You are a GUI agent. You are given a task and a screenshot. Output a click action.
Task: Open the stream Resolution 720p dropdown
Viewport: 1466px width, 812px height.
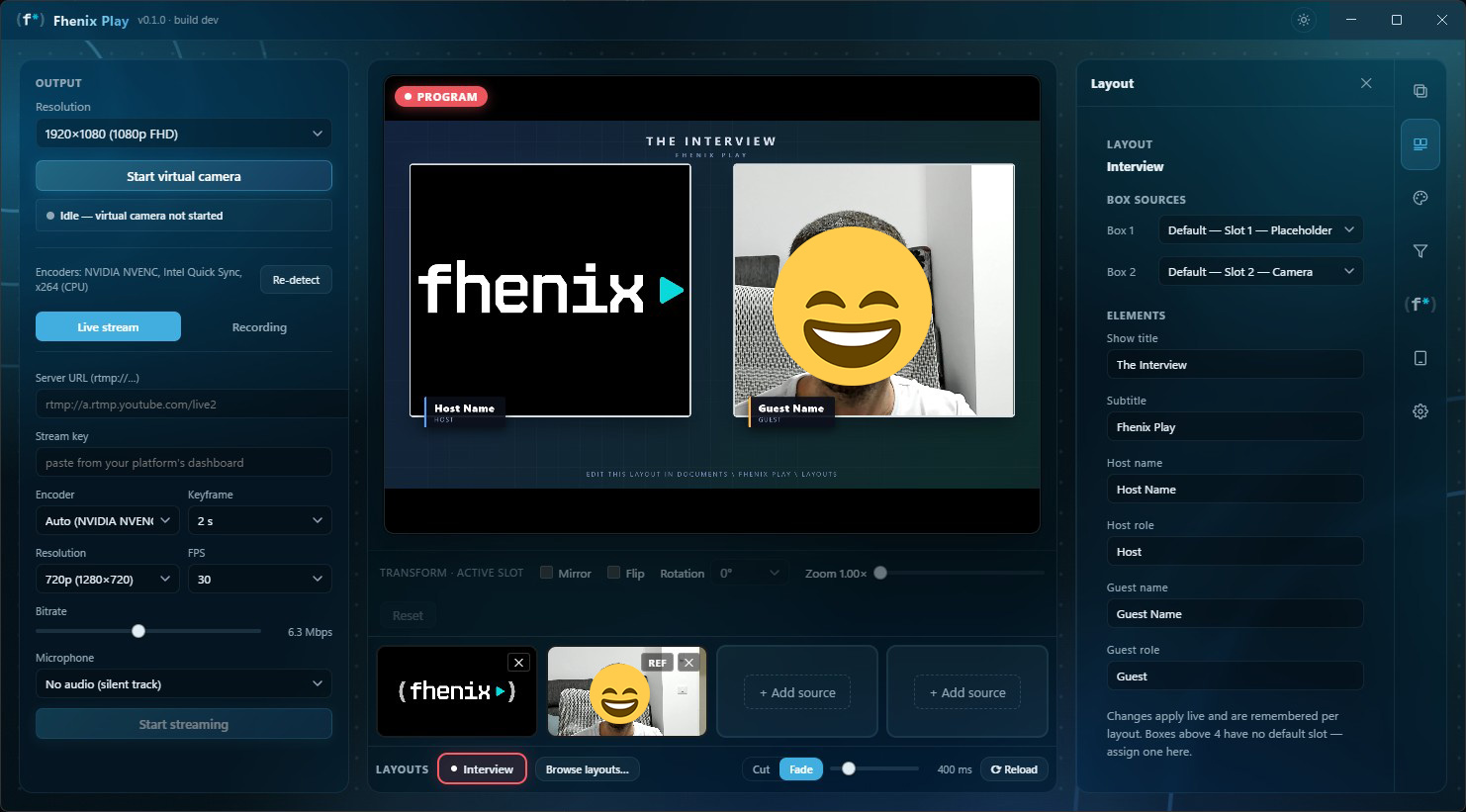108,580
